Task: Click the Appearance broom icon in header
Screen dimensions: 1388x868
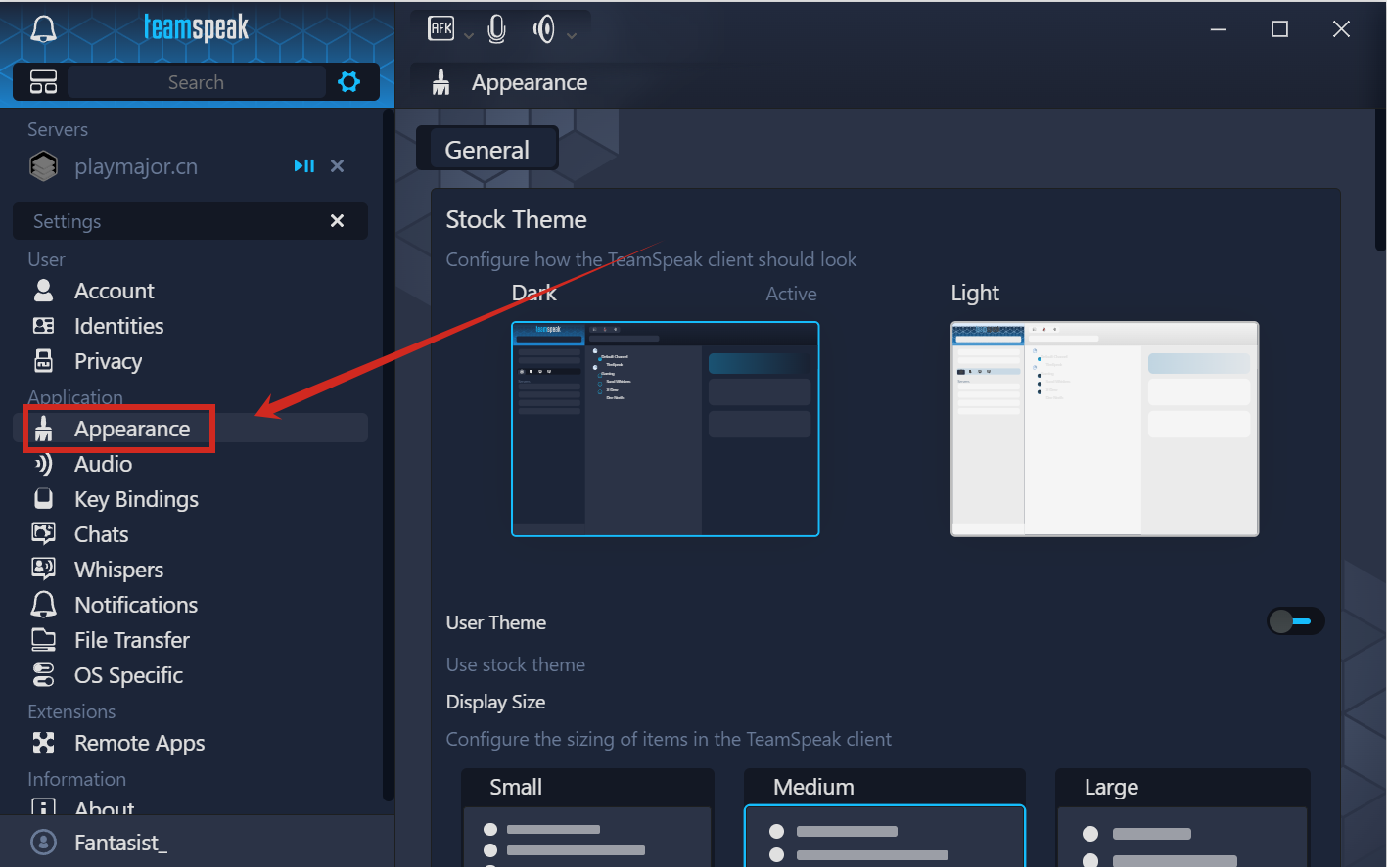Action: click(441, 83)
